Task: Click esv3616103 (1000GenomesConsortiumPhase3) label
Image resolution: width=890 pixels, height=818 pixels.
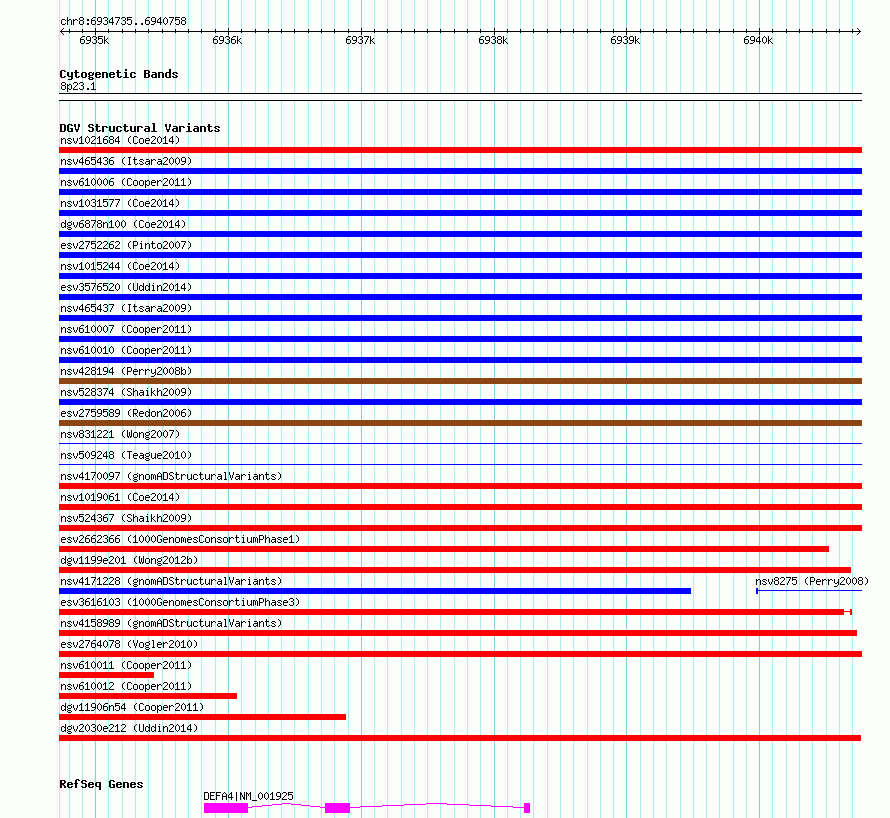Action: 180,602
